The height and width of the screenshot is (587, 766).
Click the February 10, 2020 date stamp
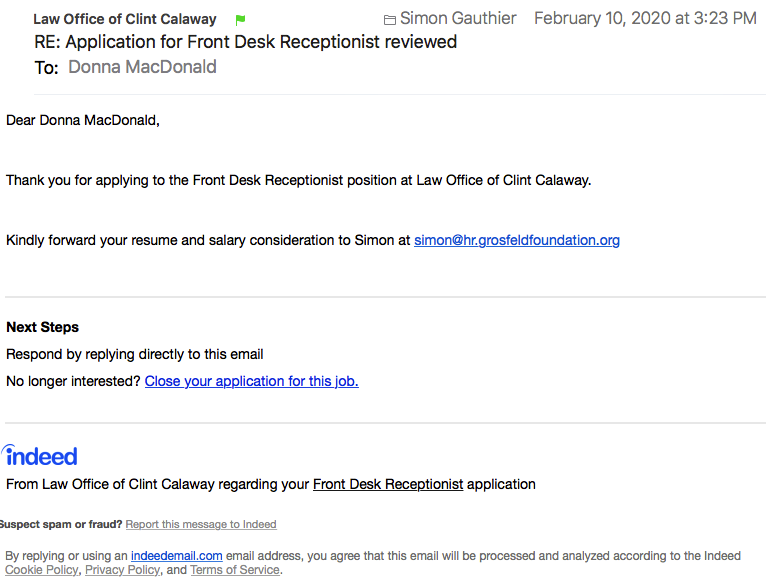pyautogui.click(x=645, y=19)
